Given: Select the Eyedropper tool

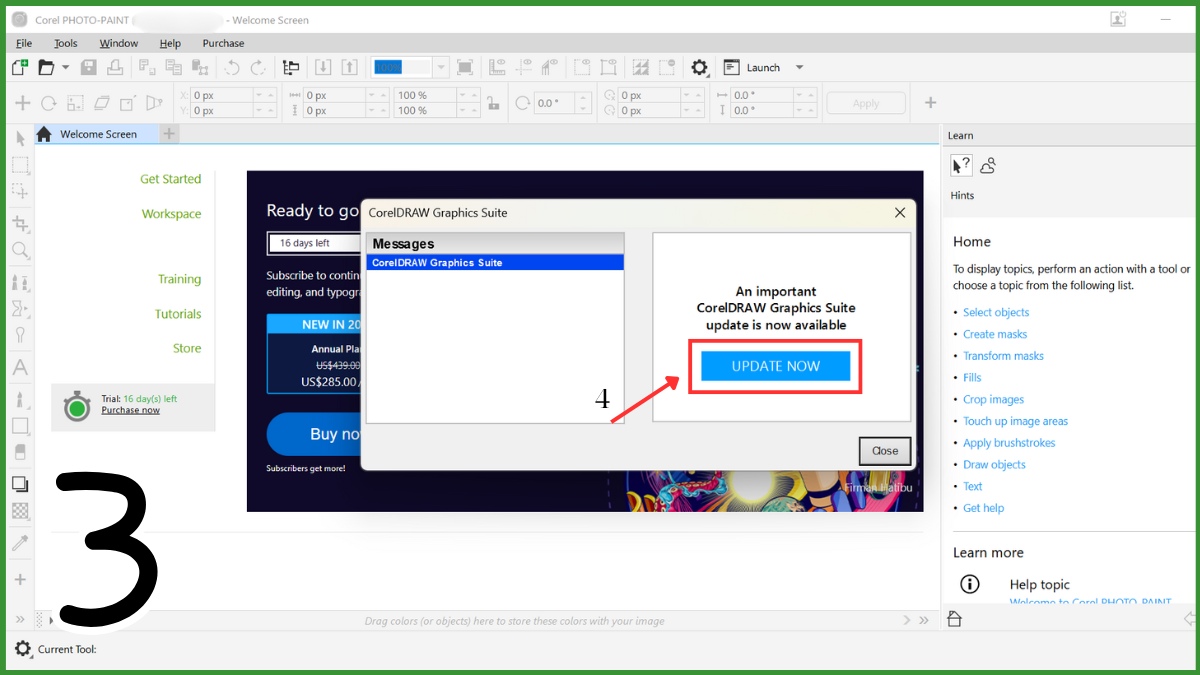Looking at the screenshot, I should pos(20,543).
